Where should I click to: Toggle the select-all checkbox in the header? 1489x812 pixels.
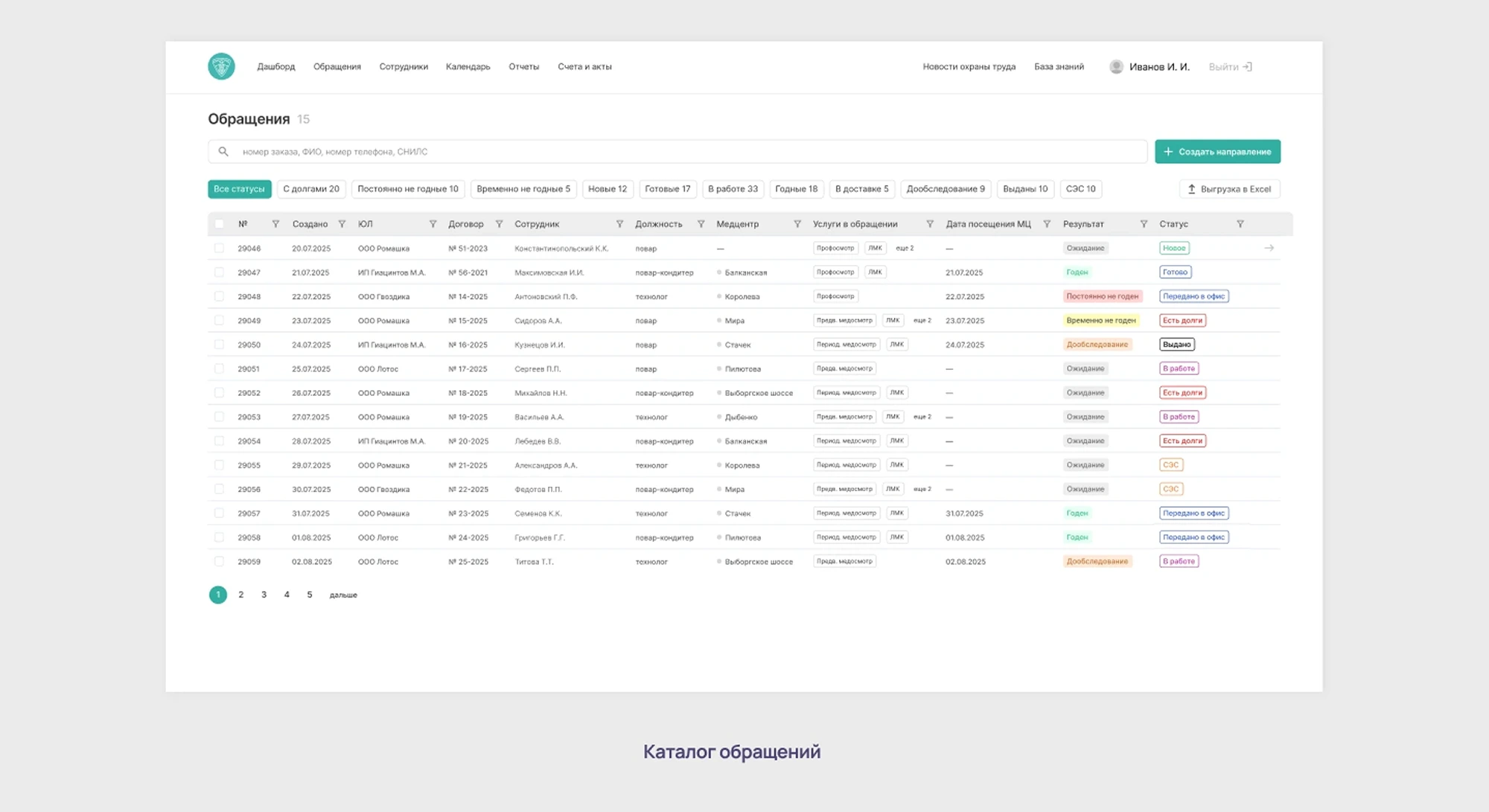click(x=219, y=224)
